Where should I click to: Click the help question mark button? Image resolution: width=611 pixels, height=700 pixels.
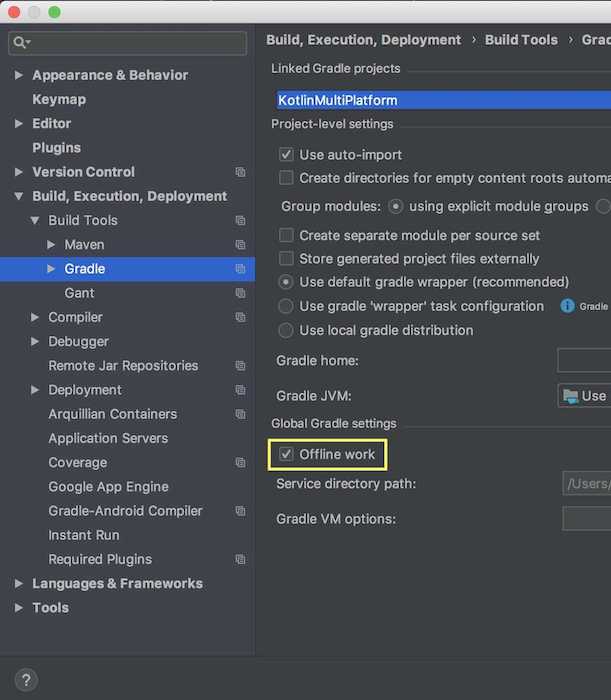coord(26,680)
